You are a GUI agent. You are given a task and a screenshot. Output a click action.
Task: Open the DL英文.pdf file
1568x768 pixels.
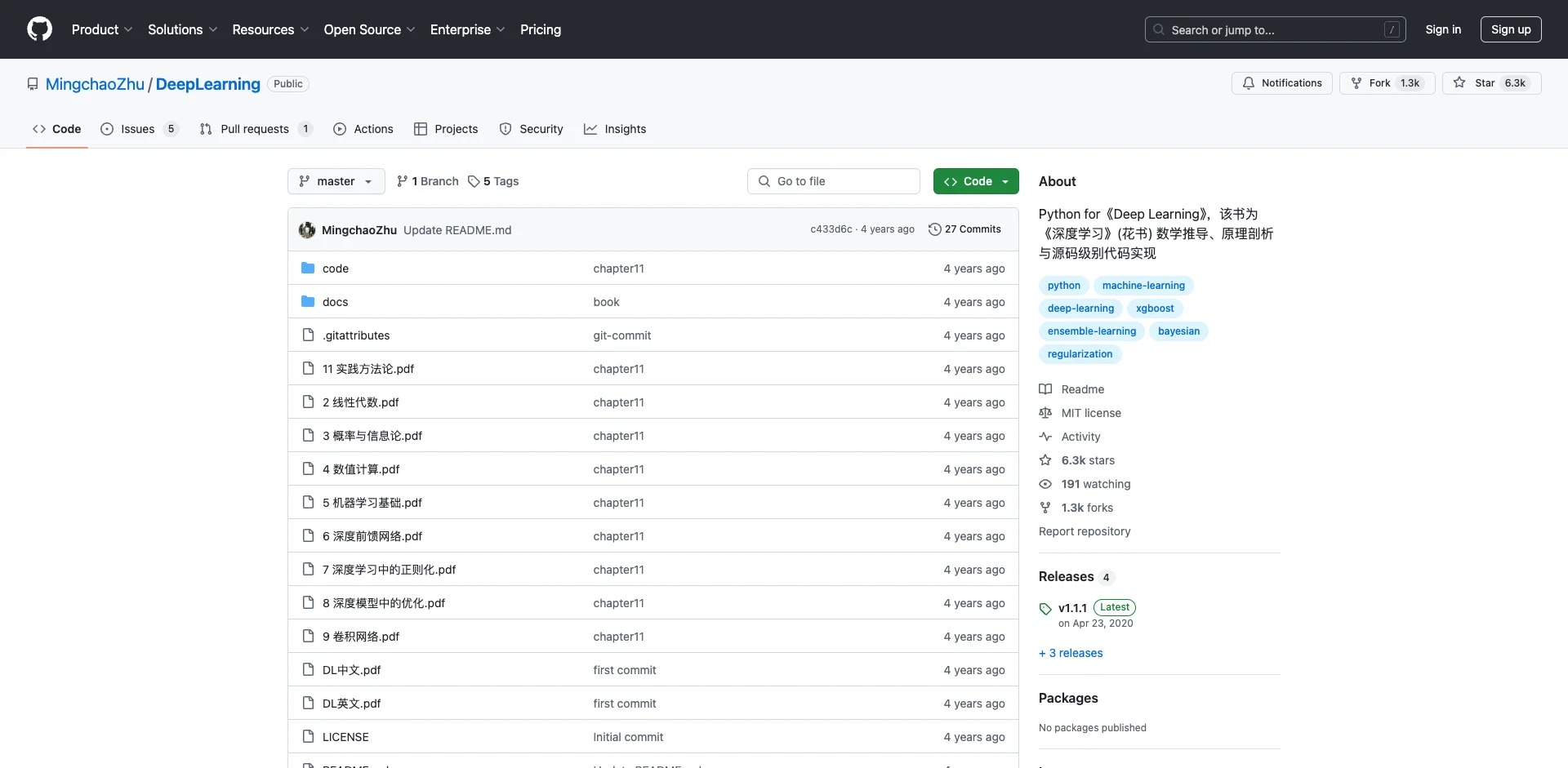point(352,704)
